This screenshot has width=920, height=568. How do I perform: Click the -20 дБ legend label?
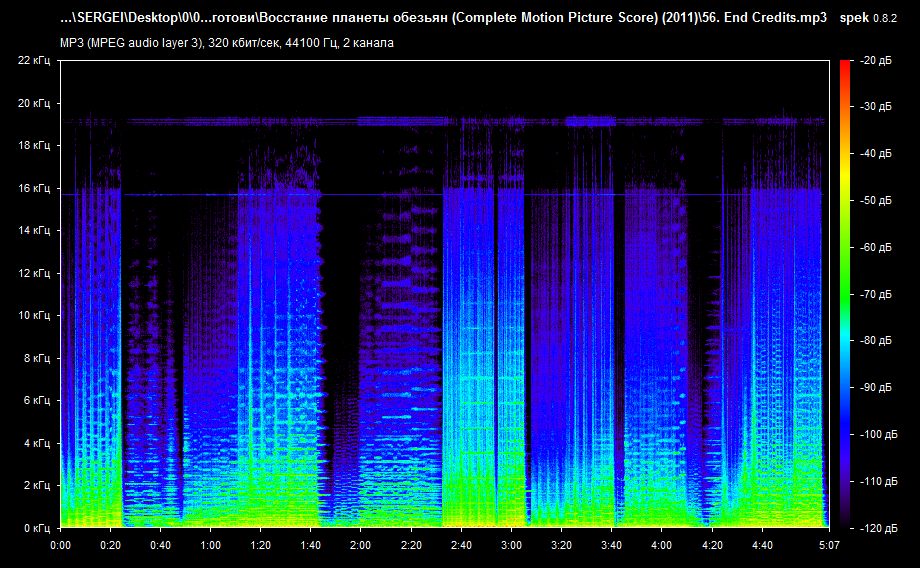tap(875, 60)
